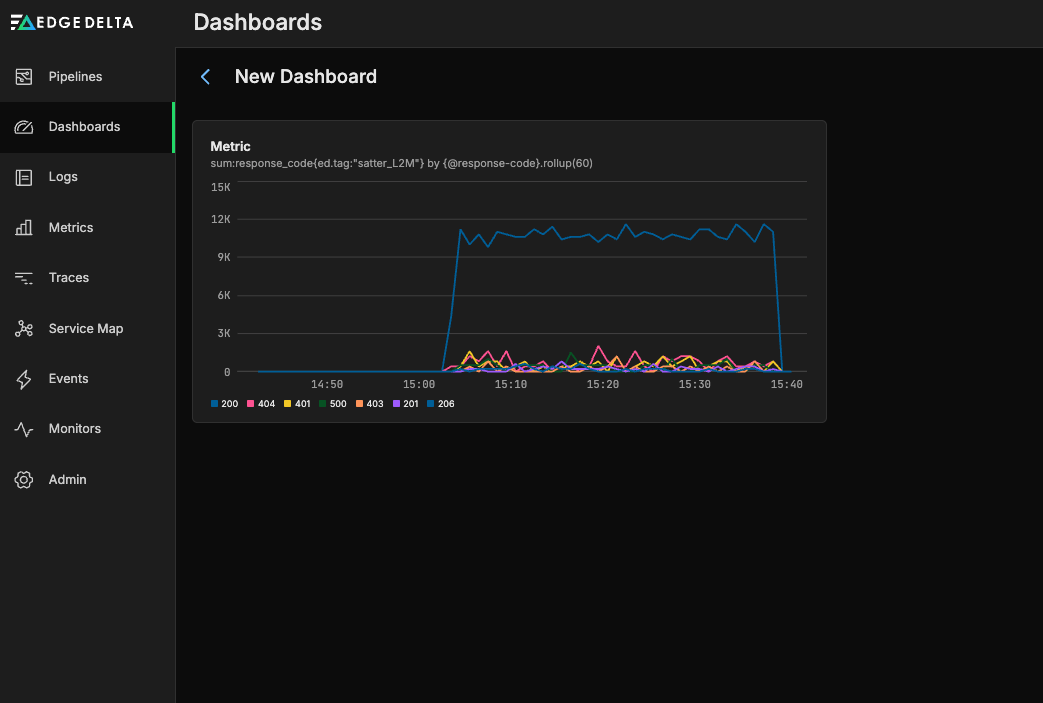Click the New Dashboard title
The image size is (1043, 703).
pyautogui.click(x=305, y=77)
